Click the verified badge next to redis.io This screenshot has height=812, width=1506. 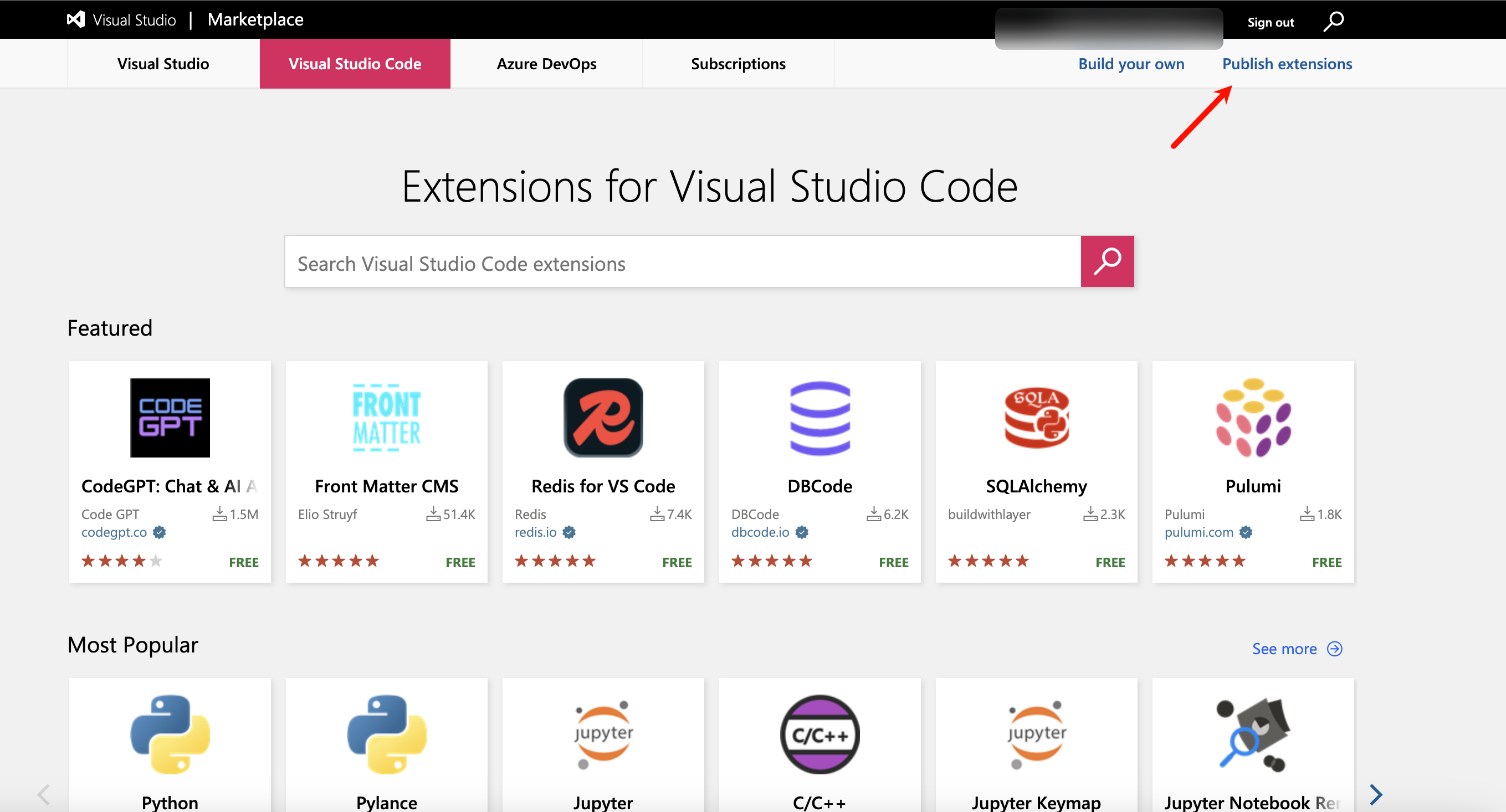pos(569,532)
